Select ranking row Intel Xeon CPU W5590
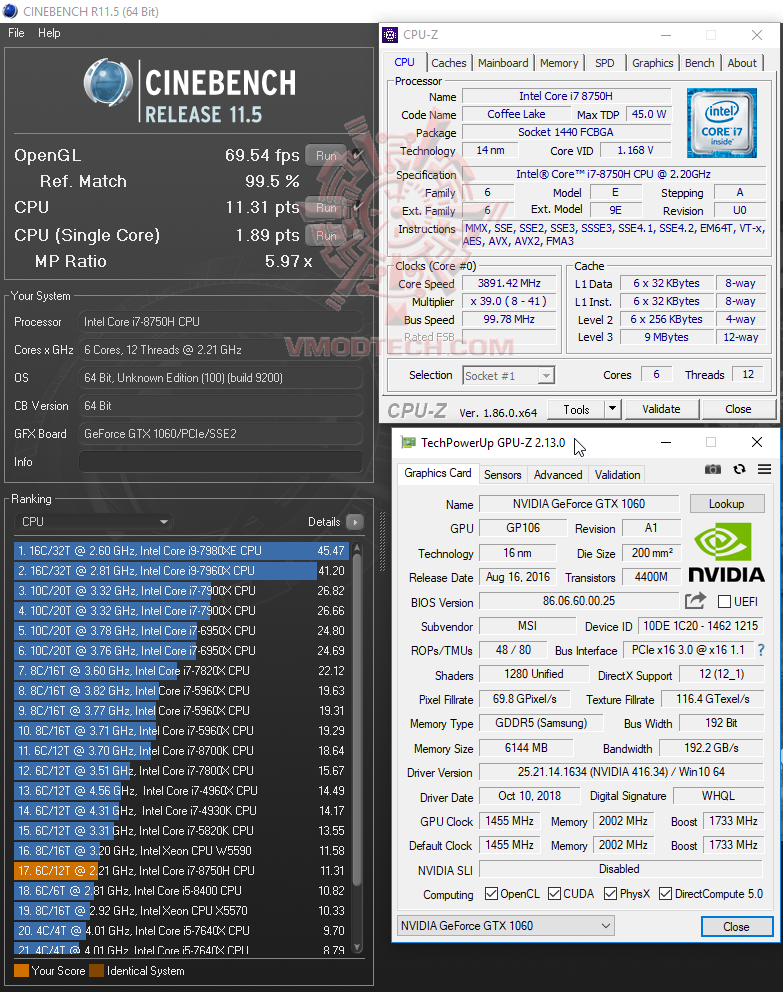Image resolution: width=783 pixels, height=992 pixels. [181, 850]
